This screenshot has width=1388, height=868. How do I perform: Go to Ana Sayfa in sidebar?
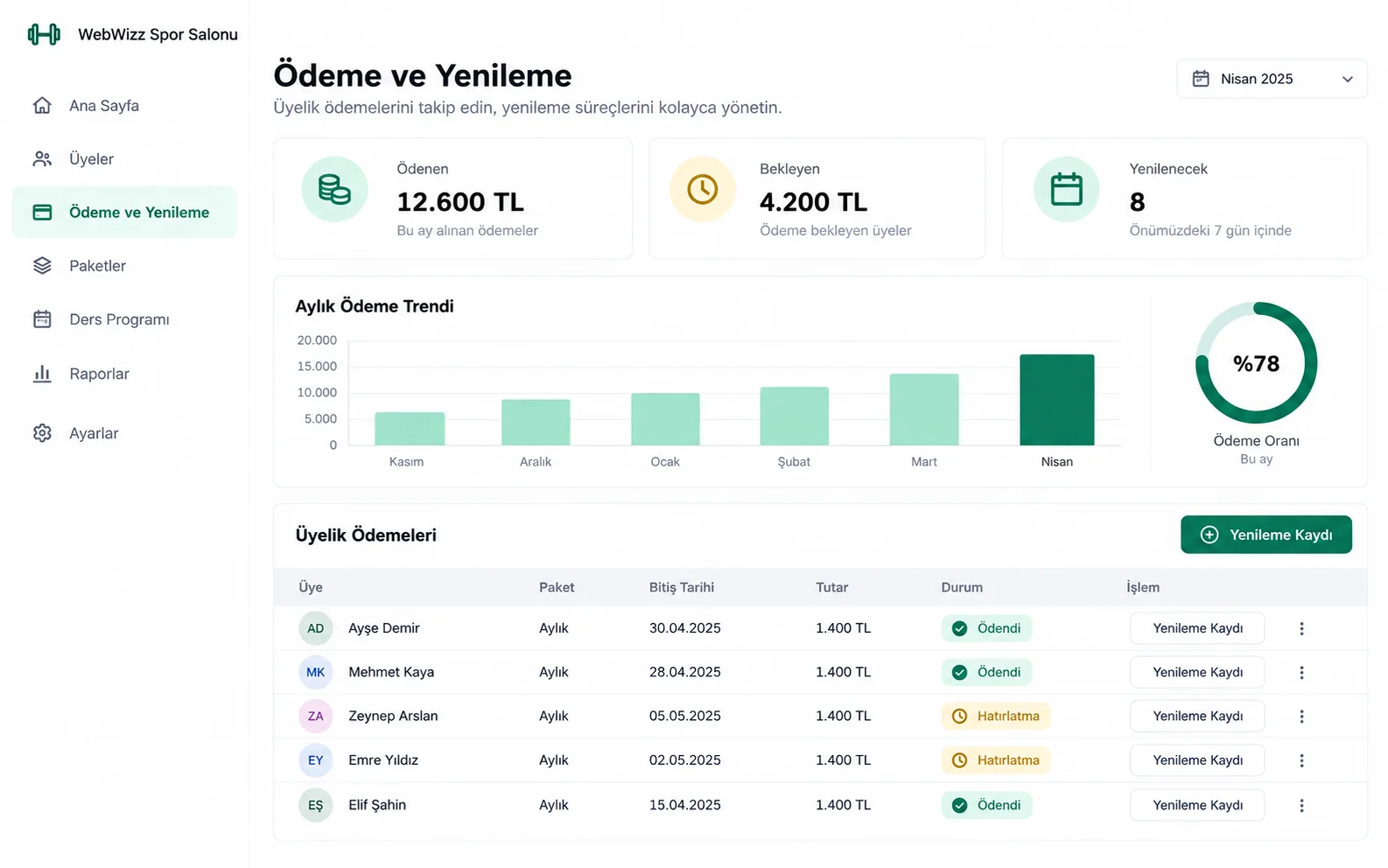tap(124, 106)
